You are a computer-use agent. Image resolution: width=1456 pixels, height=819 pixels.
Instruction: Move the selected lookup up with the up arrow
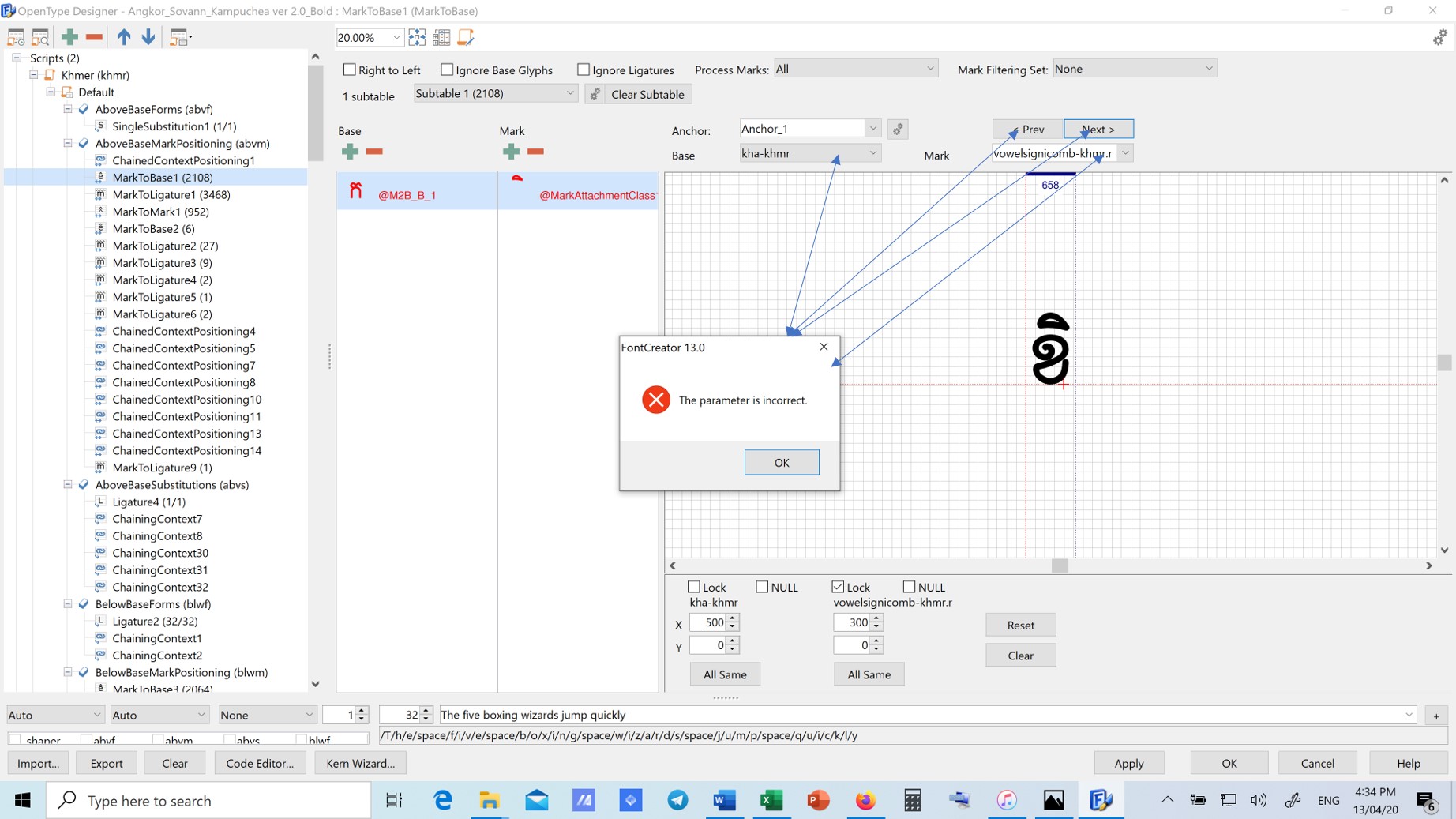124,36
